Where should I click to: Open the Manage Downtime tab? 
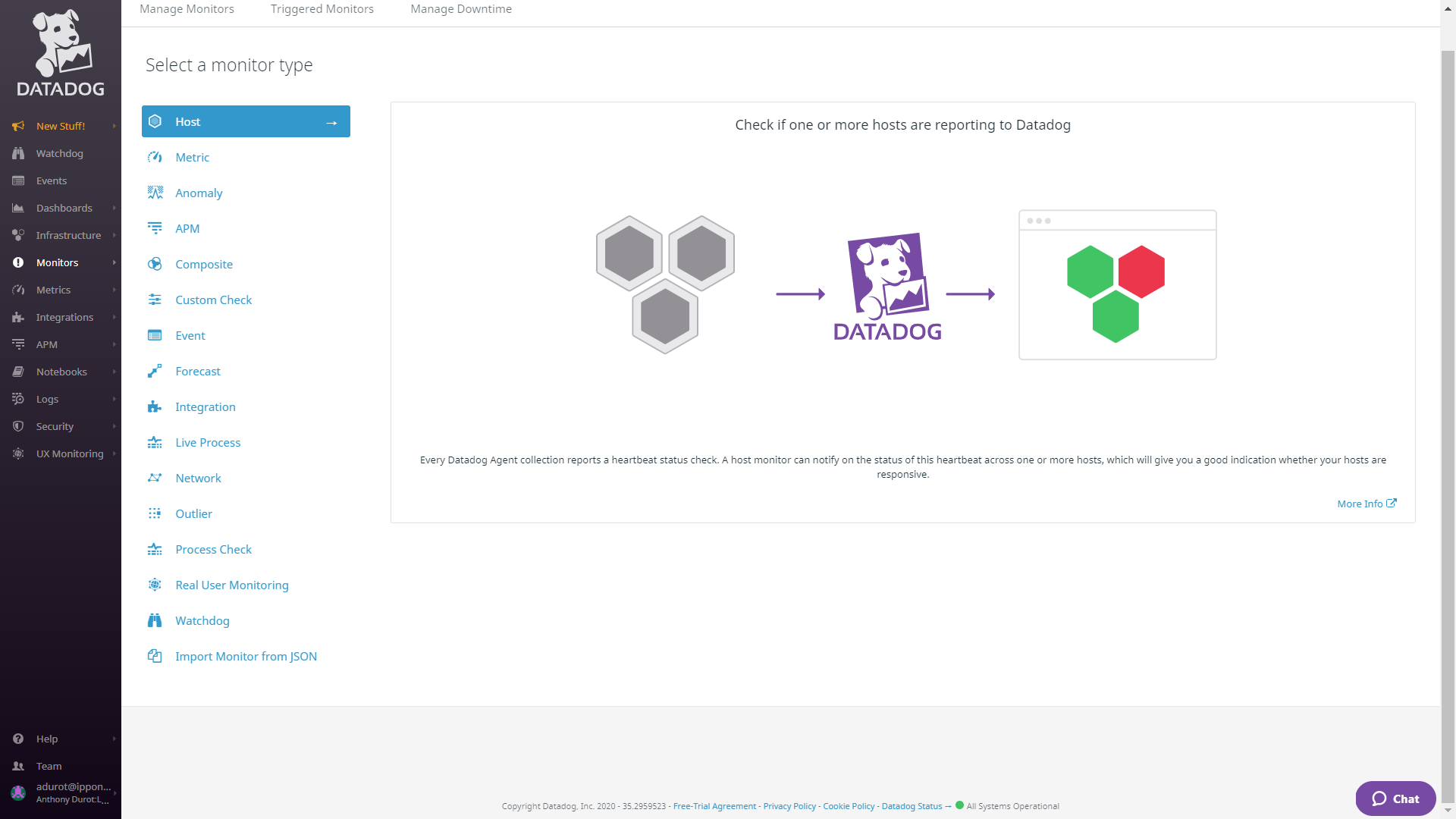click(460, 8)
